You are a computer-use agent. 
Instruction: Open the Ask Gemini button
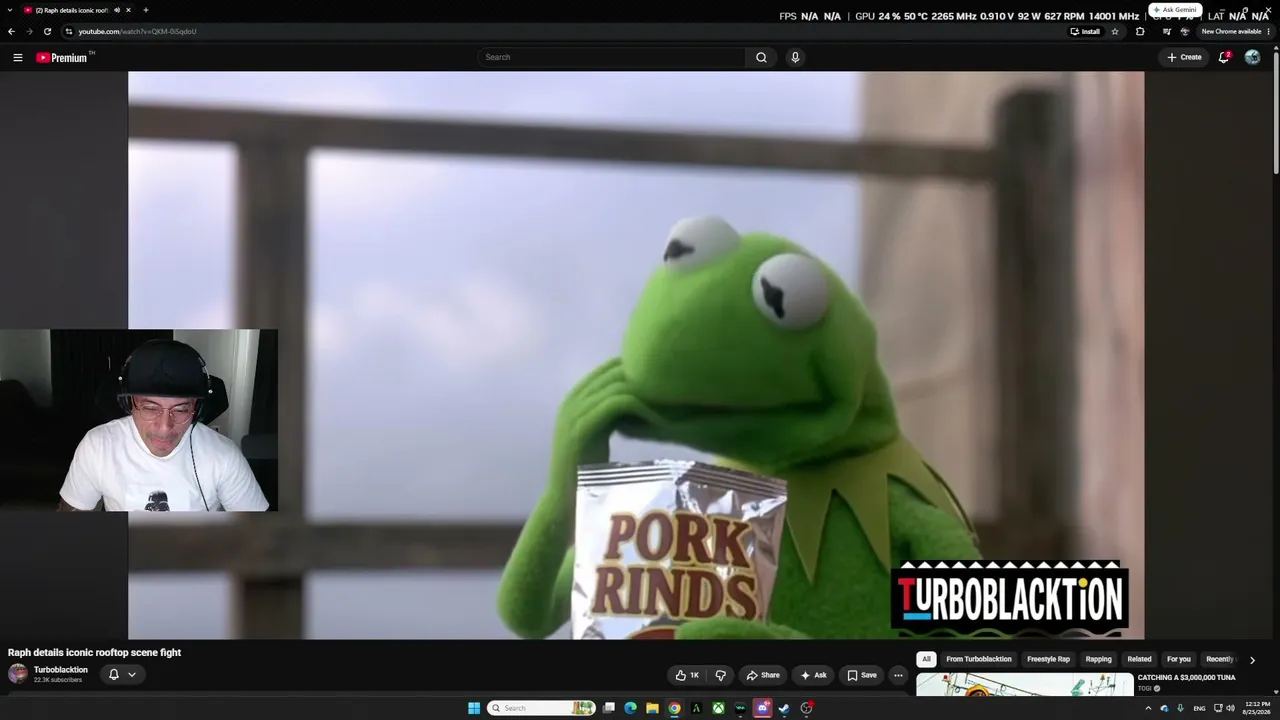1174,10
